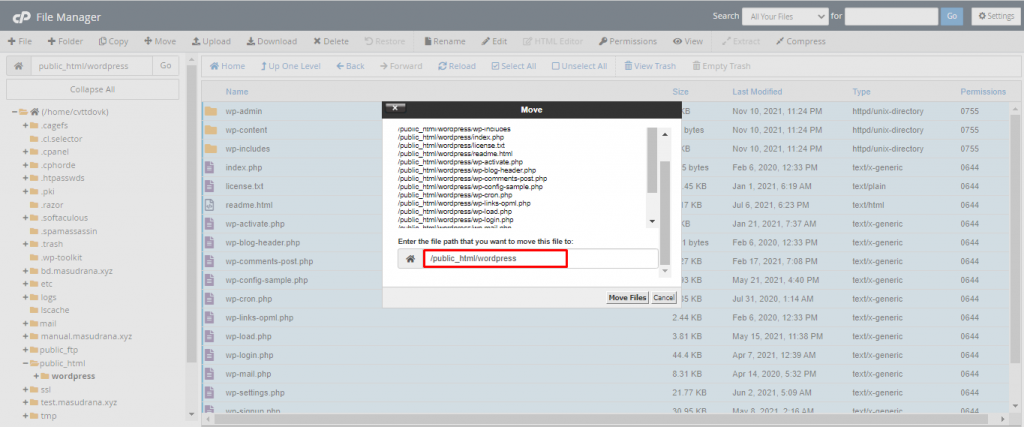
Task: Expand the .cpanel folder in tree
Action: coord(25,151)
